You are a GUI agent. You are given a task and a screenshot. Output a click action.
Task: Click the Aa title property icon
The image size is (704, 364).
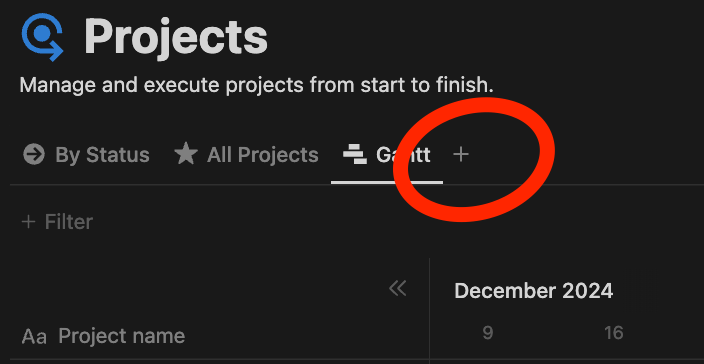click(34, 337)
